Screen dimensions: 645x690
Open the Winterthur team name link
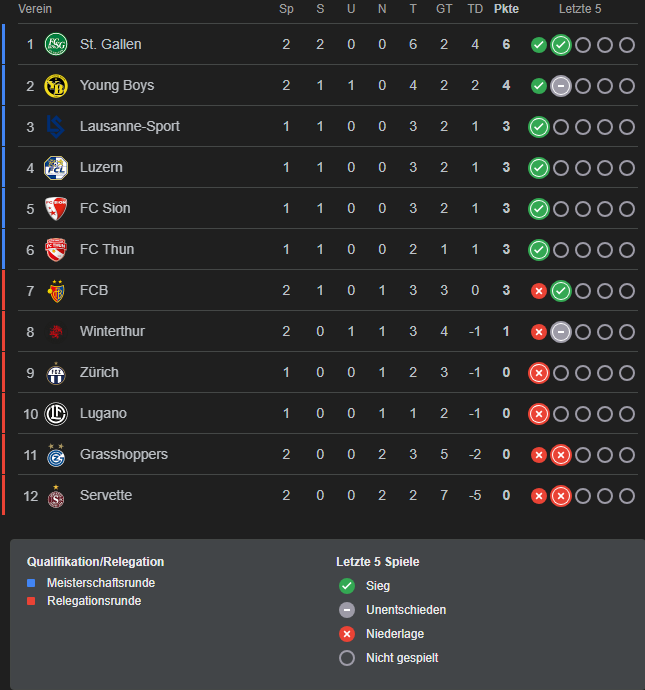tap(112, 331)
